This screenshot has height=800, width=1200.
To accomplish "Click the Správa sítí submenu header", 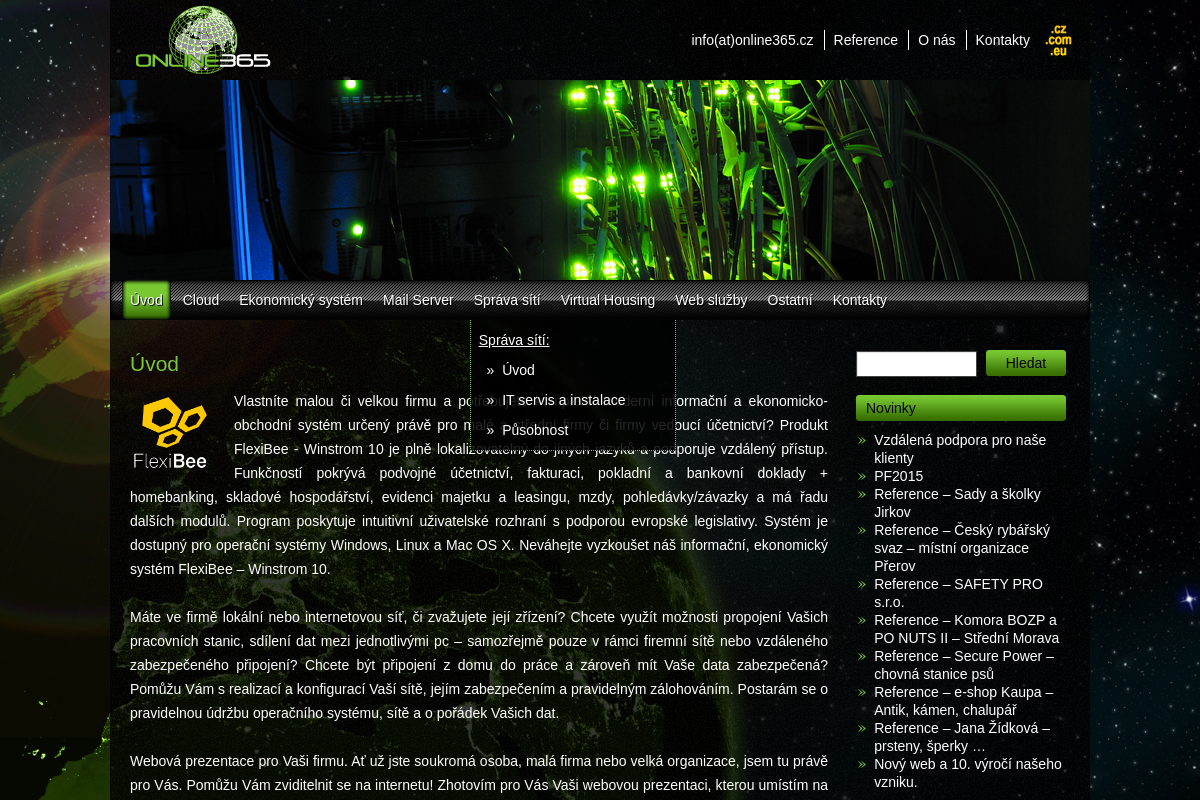I will pos(514,340).
